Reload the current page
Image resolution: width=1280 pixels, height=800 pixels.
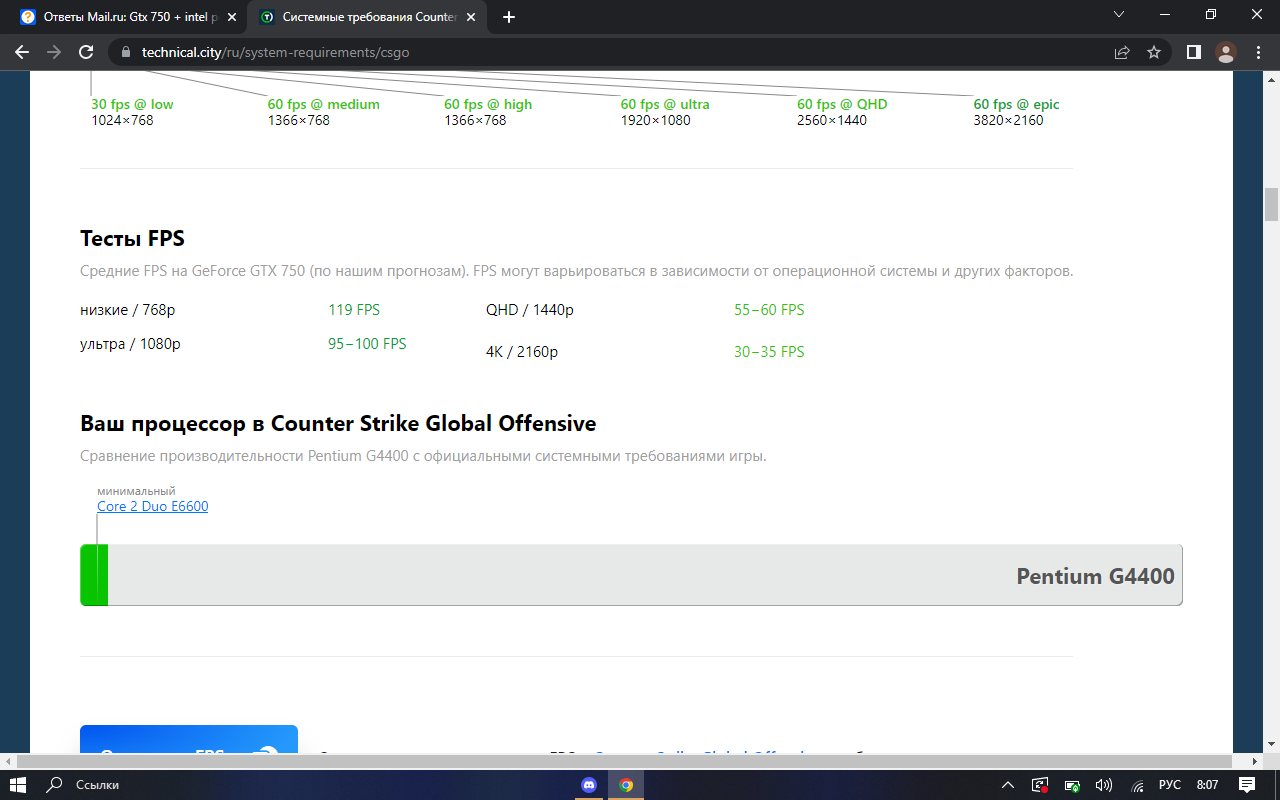86,52
